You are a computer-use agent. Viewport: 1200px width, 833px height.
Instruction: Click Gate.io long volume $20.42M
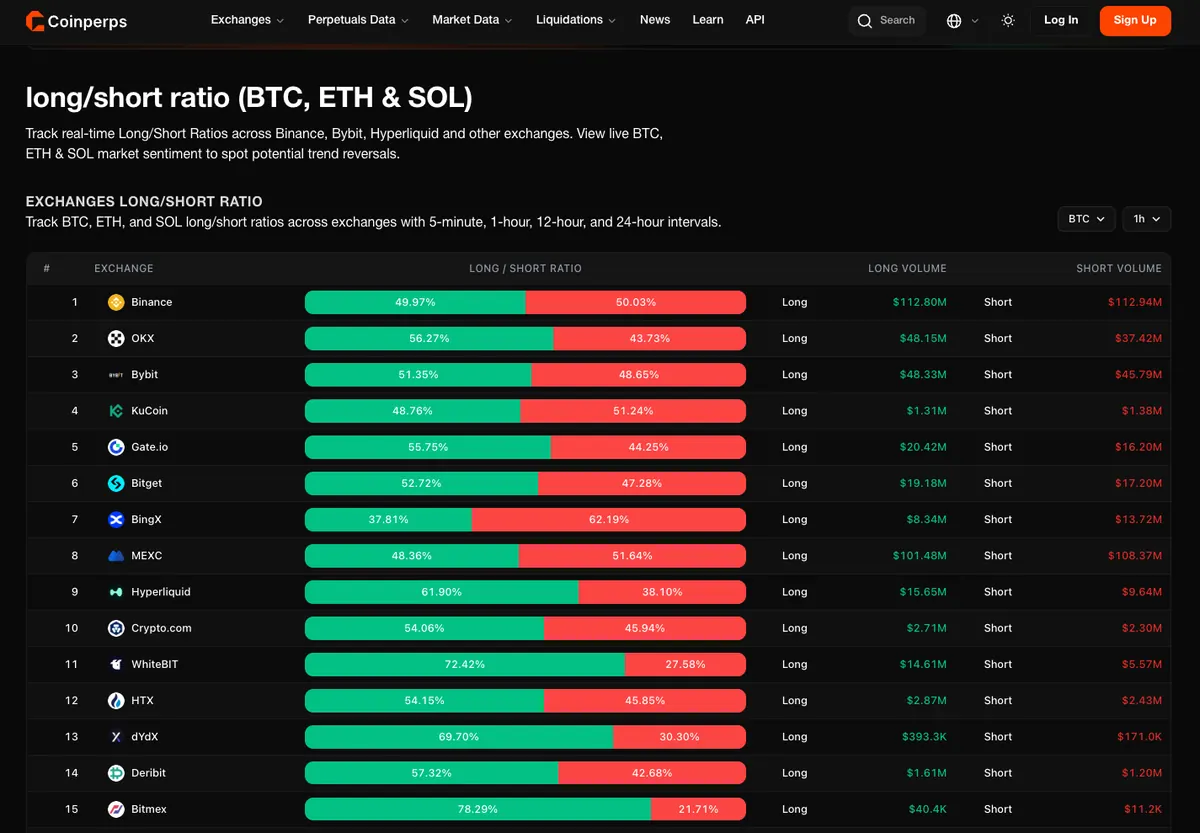tap(923, 447)
